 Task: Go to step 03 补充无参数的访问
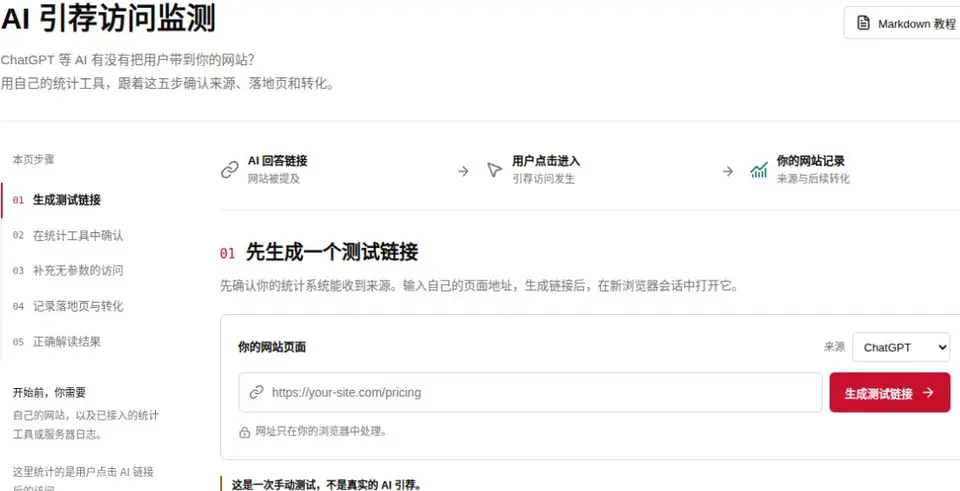tap(67, 271)
